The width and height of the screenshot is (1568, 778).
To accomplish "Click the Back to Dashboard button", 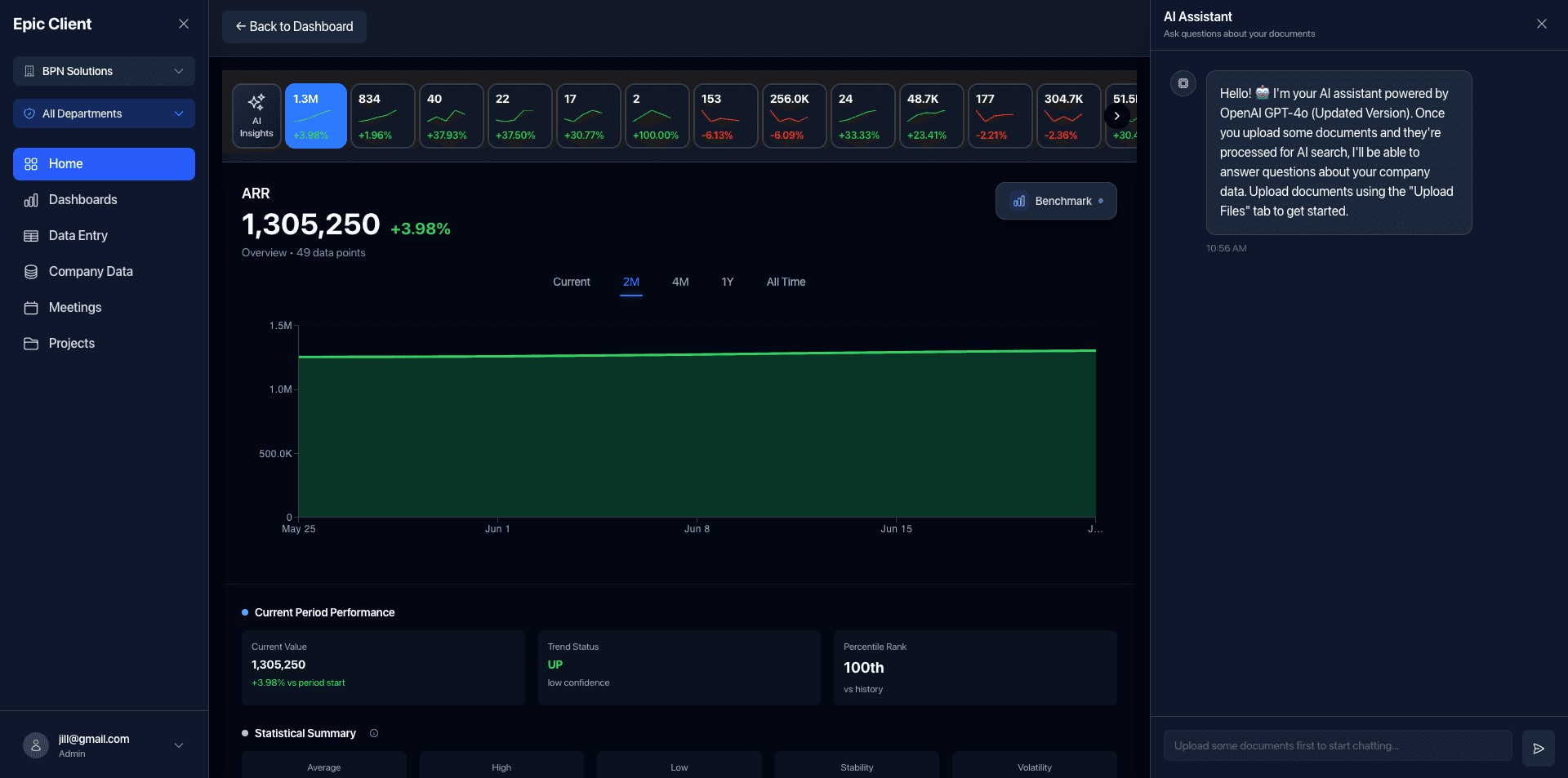I will pyautogui.click(x=293, y=26).
